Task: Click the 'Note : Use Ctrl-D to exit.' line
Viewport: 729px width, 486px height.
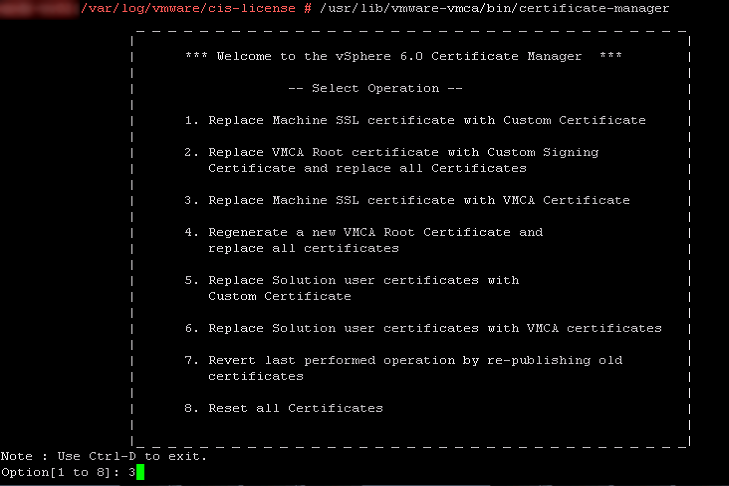Action: click(x=104, y=456)
